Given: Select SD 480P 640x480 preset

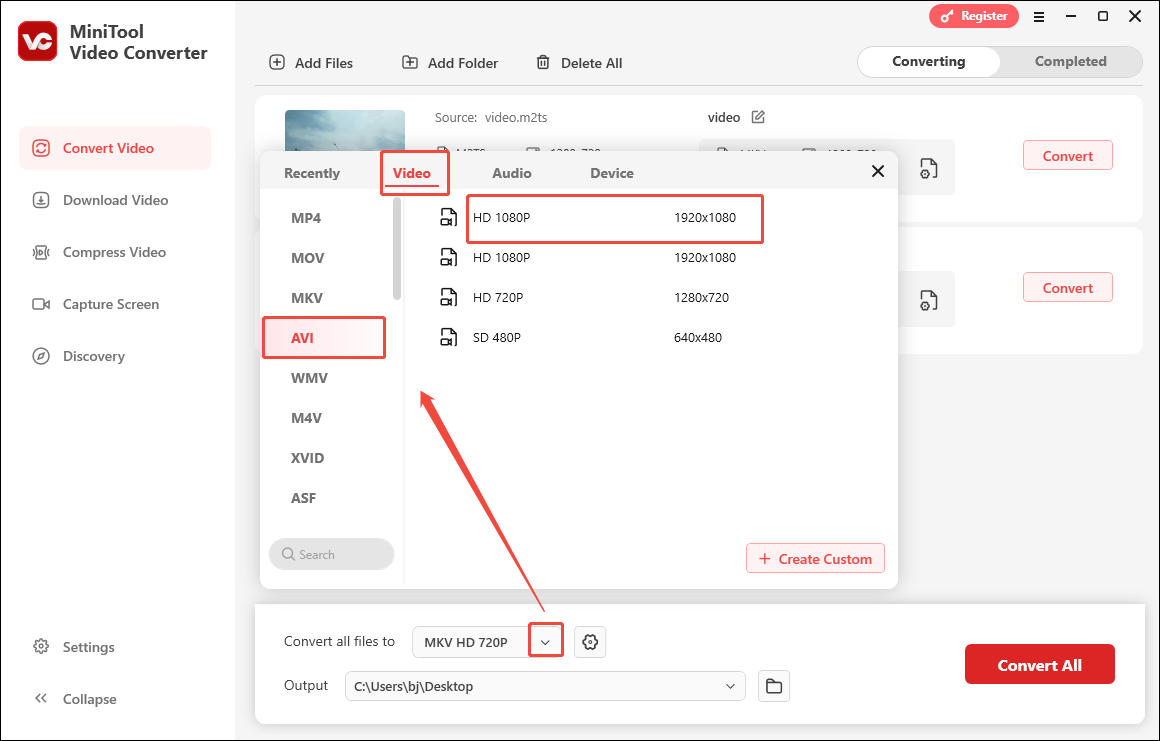Looking at the screenshot, I should pyautogui.click(x=599, y=337).
